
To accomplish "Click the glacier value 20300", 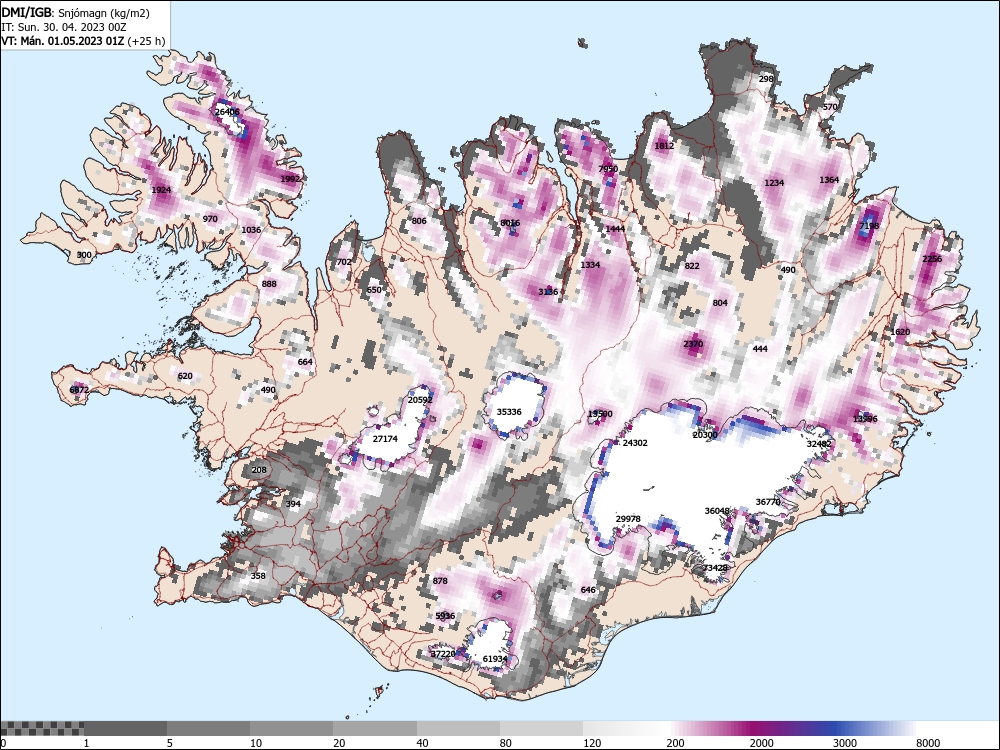I will [705, 435].
